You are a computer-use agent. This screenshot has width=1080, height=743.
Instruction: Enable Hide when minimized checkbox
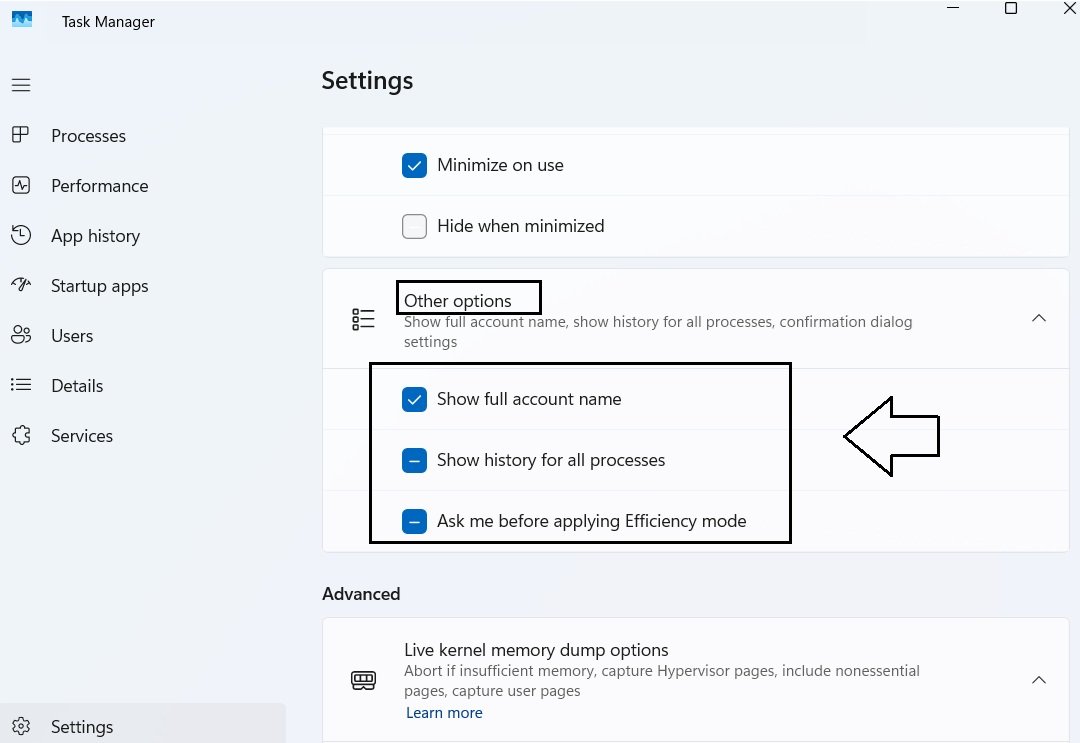tap(414, 226)
